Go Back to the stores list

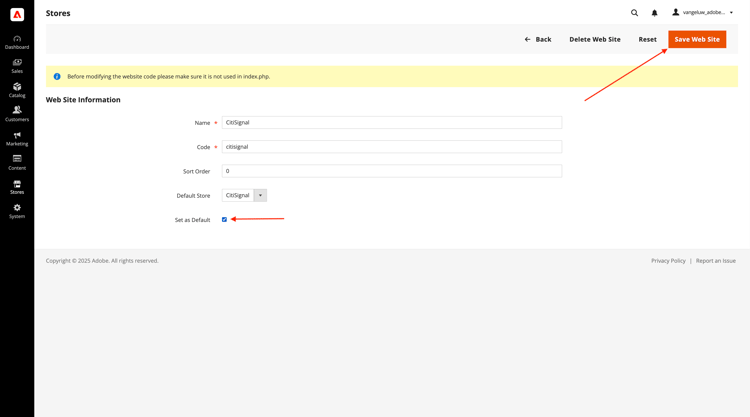point(538,39)
